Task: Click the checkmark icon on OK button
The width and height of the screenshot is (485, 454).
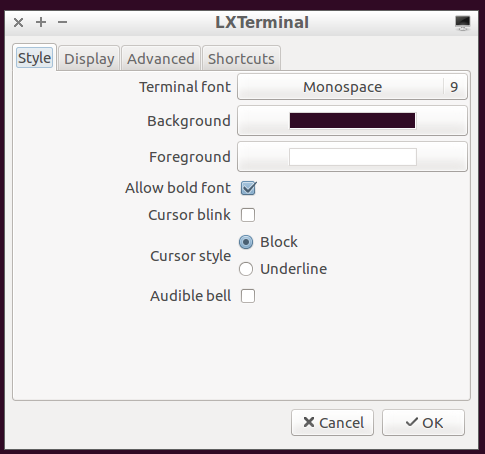Action: (x=412, y=422)
